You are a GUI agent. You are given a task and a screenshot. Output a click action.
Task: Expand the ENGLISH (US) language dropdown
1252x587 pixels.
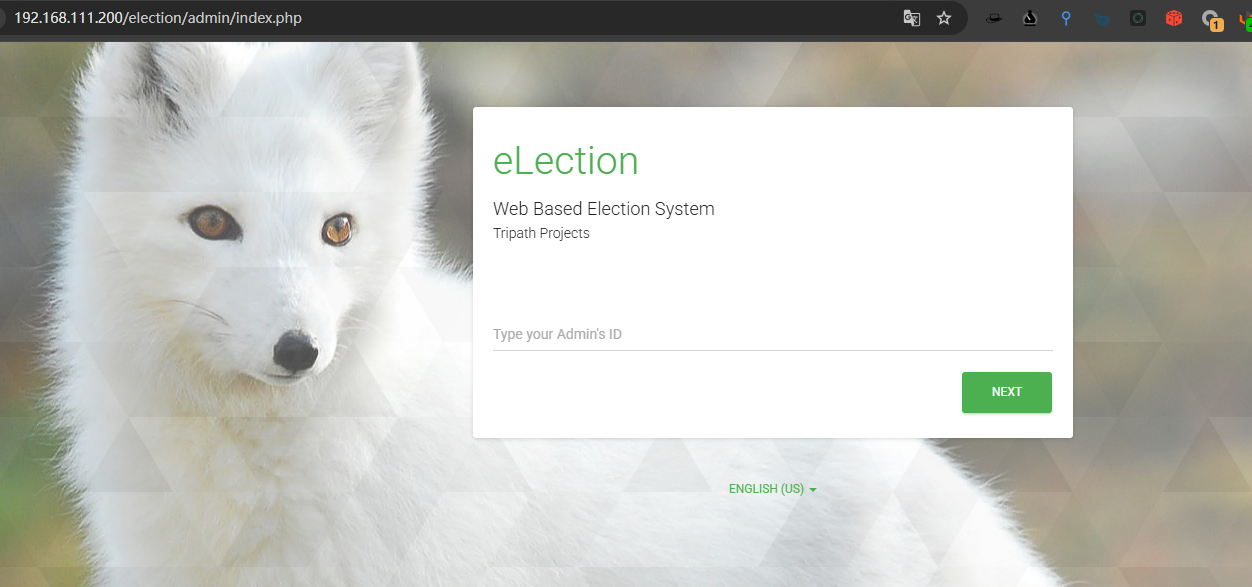coord(766,489)
